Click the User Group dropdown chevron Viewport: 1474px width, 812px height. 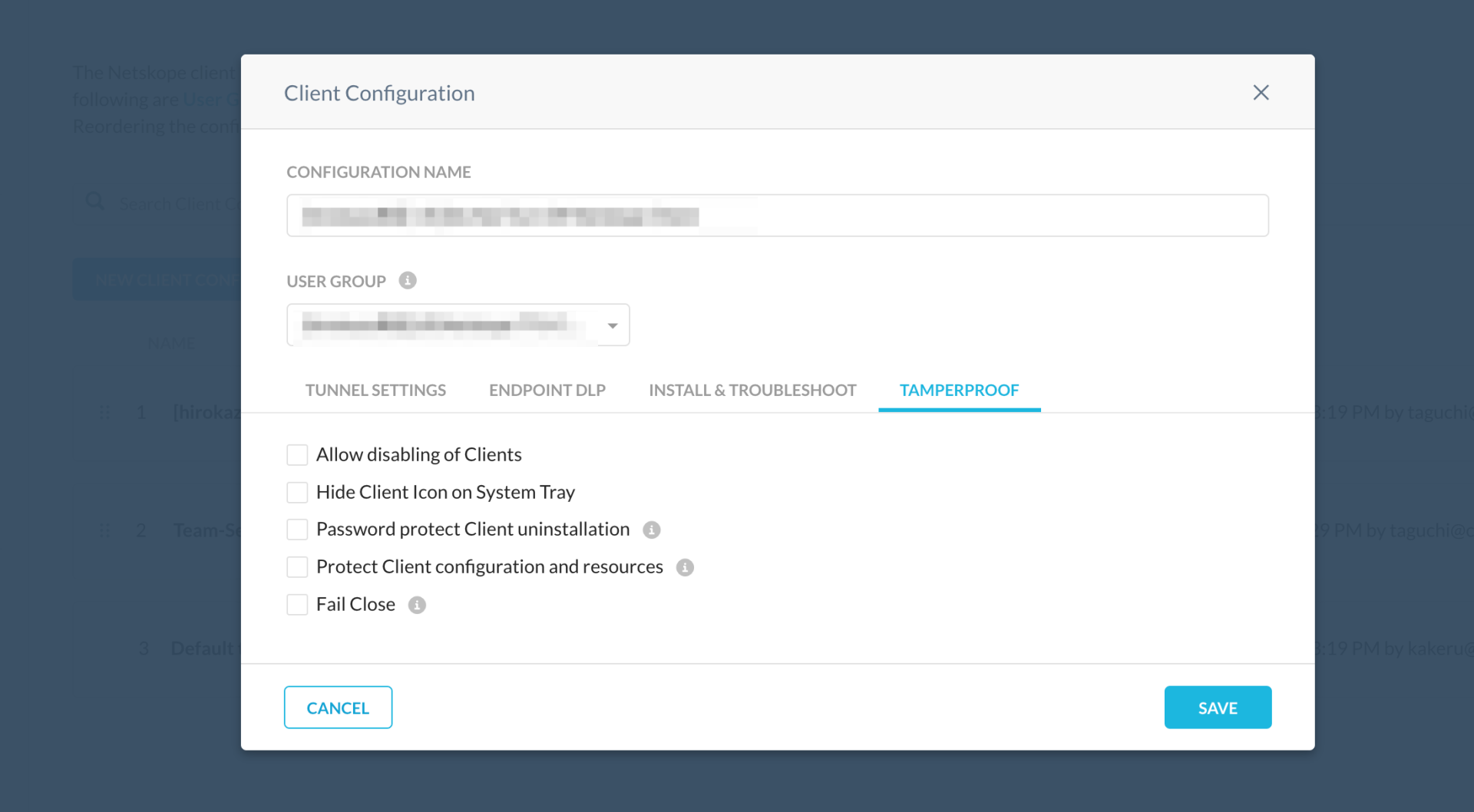click(612, 325)
